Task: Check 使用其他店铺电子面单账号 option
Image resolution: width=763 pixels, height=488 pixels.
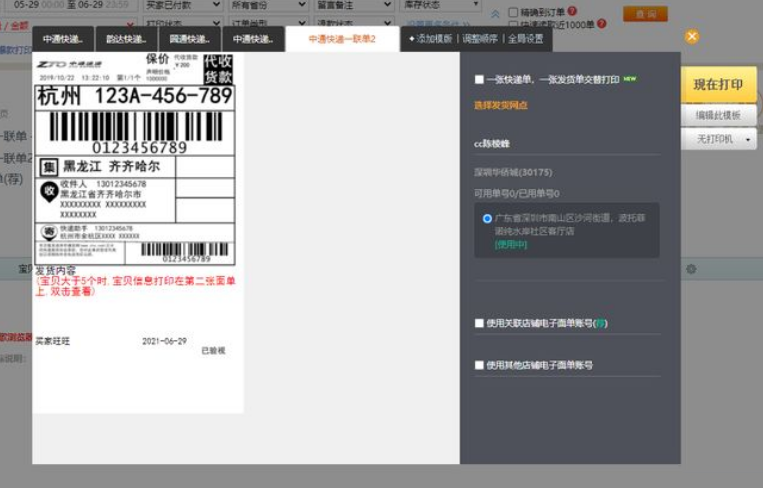Action: coord(479,365)
